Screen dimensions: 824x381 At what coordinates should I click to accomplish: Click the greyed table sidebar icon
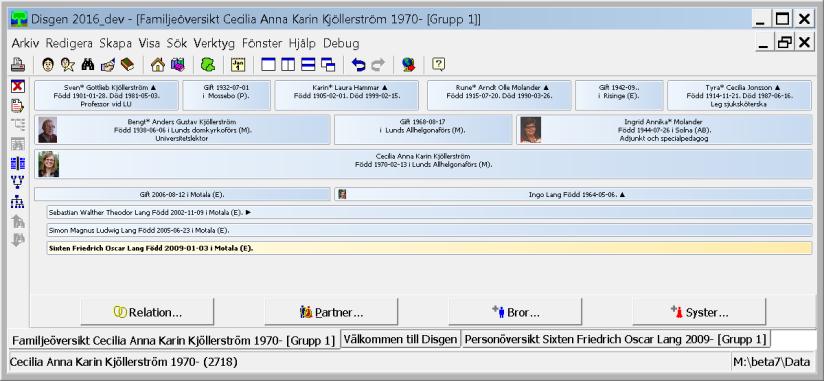tap(17, 144)
